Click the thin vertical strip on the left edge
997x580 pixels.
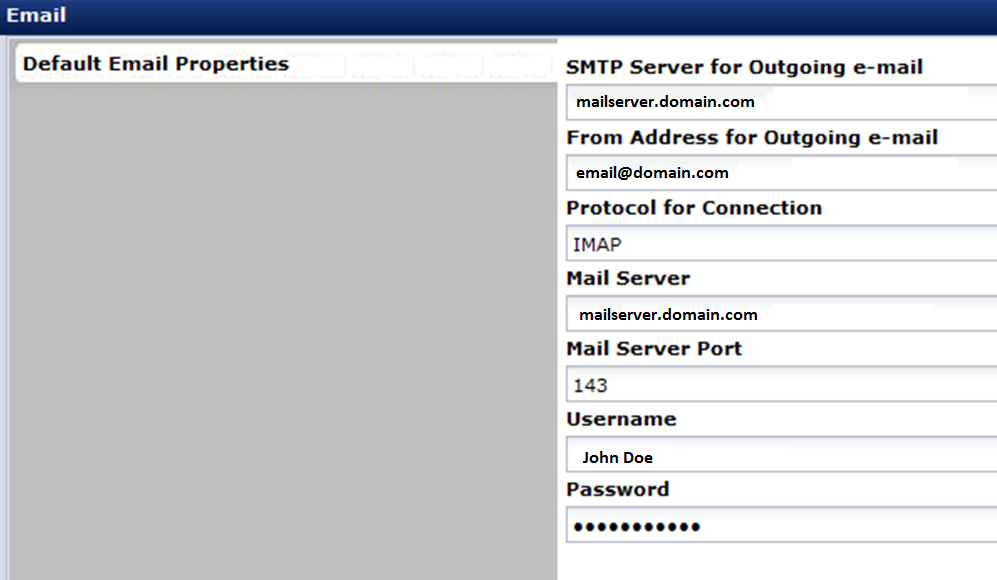pos(4,300)
